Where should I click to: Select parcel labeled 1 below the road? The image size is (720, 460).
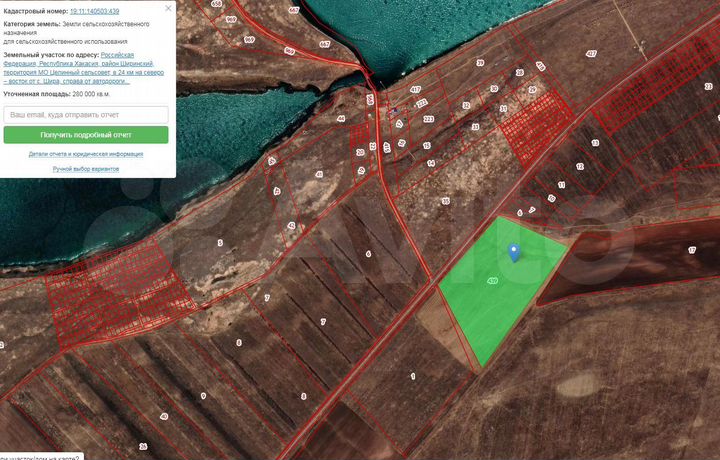[x=413, y=376]
